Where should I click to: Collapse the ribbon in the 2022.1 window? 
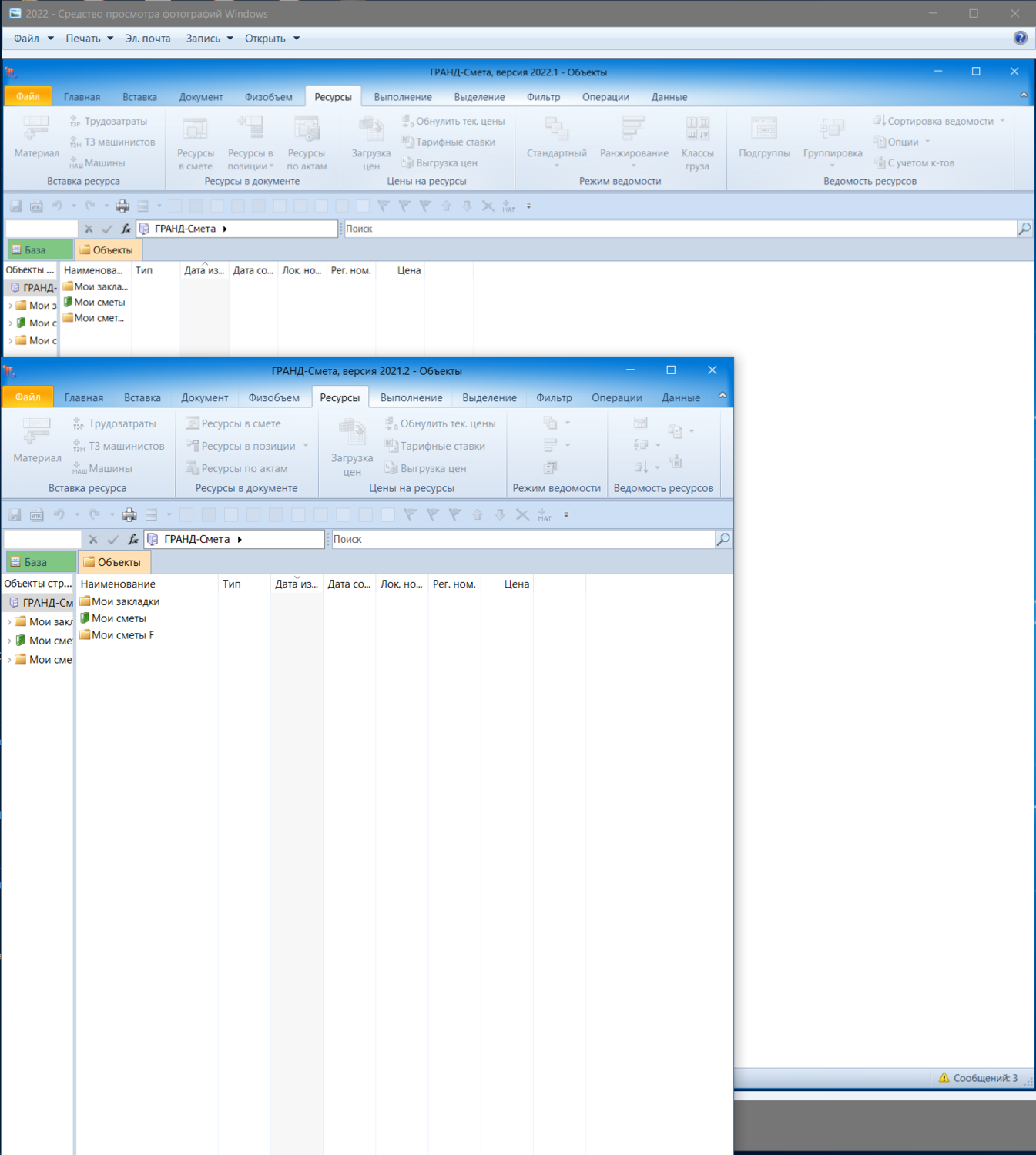(x=1024, y=95)
